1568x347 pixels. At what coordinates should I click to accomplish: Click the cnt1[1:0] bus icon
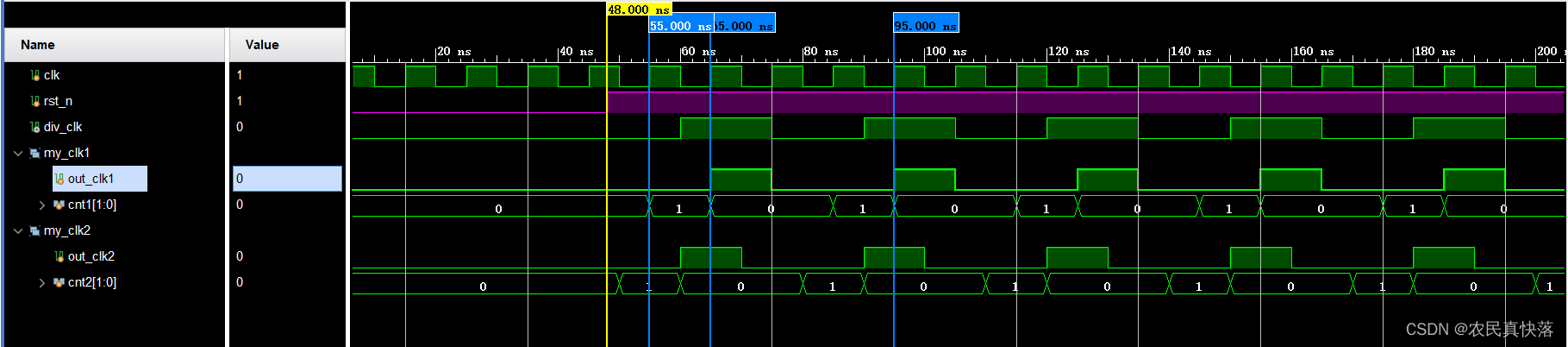59,205
